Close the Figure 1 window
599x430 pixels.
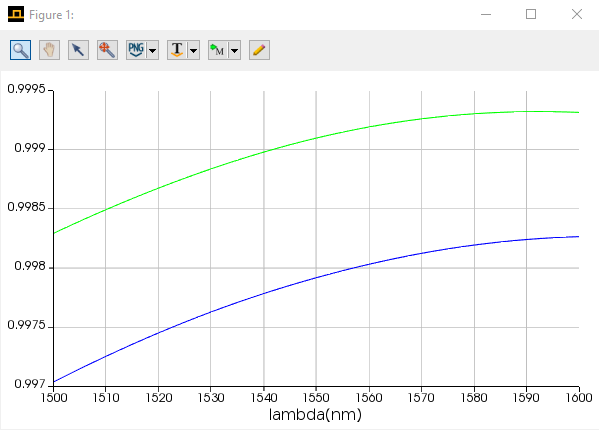577,14
